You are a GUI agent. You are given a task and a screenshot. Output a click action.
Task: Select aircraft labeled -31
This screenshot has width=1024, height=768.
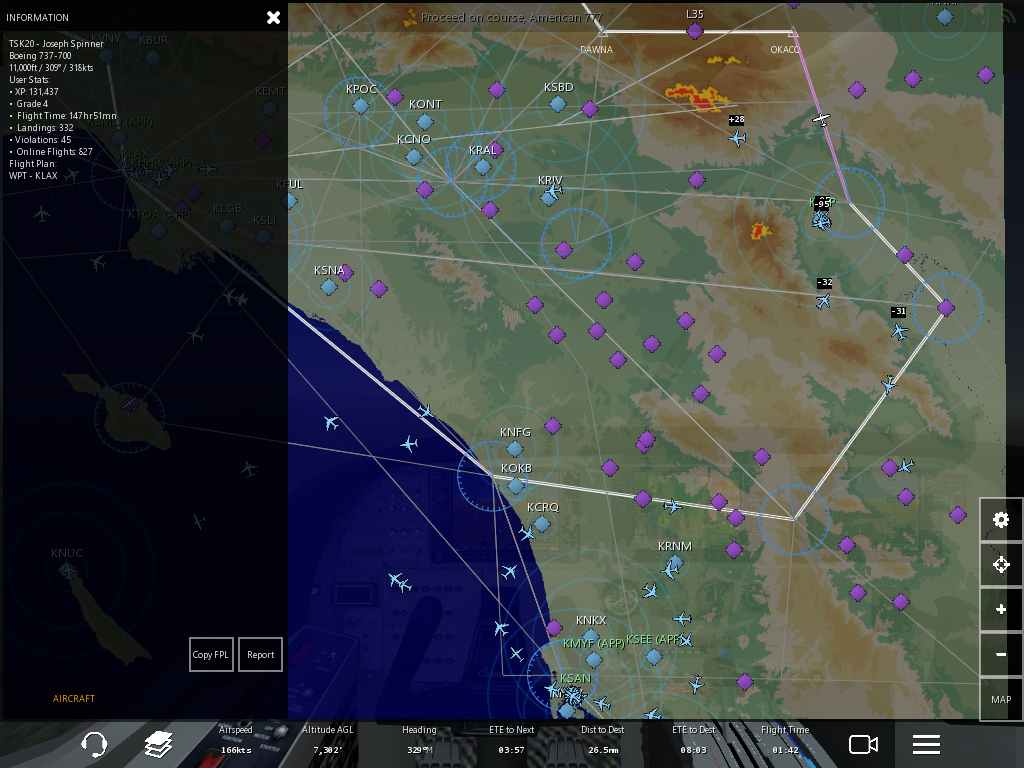point(900,332)
